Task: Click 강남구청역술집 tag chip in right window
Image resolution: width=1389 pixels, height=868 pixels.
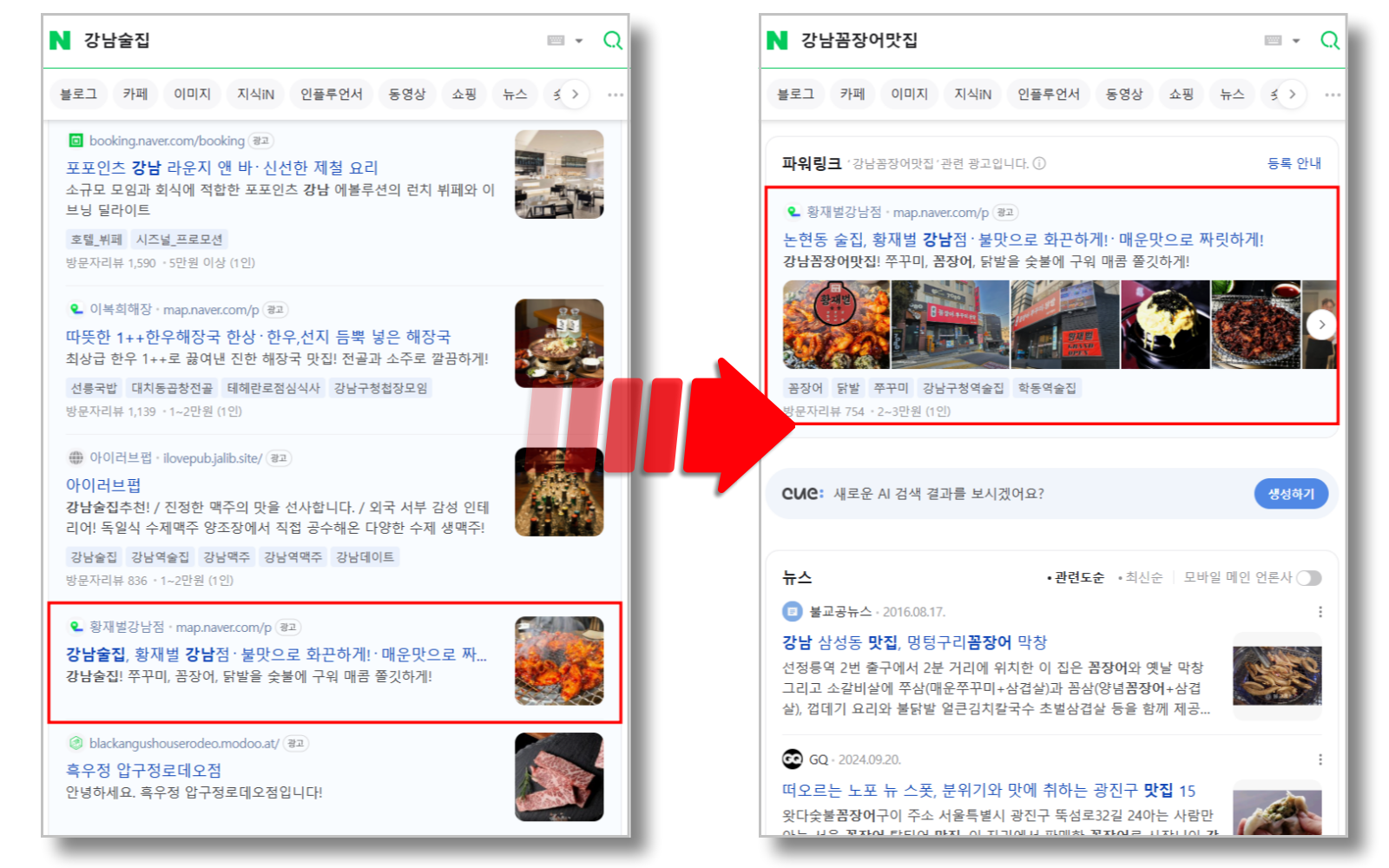Action: click(964, 388)
